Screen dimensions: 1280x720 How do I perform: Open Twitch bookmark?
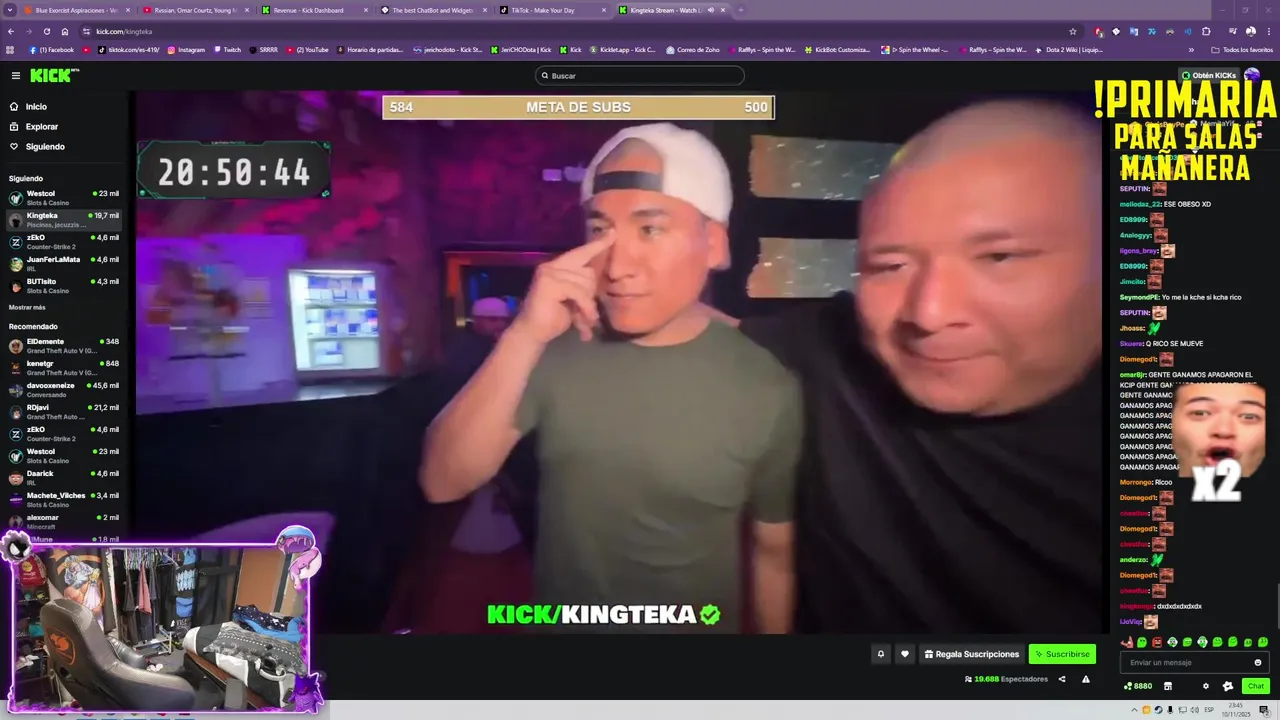[227, 49]
